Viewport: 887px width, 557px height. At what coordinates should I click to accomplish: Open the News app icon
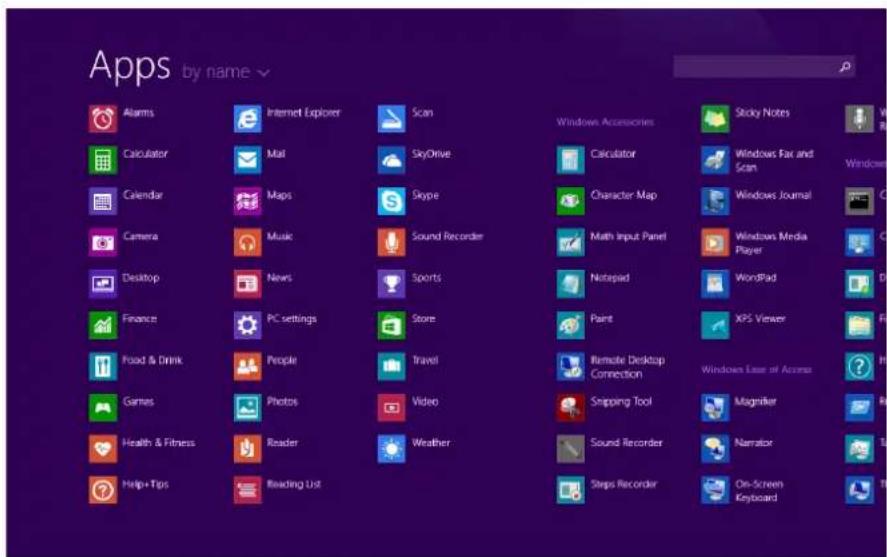(x=248, y=284)
